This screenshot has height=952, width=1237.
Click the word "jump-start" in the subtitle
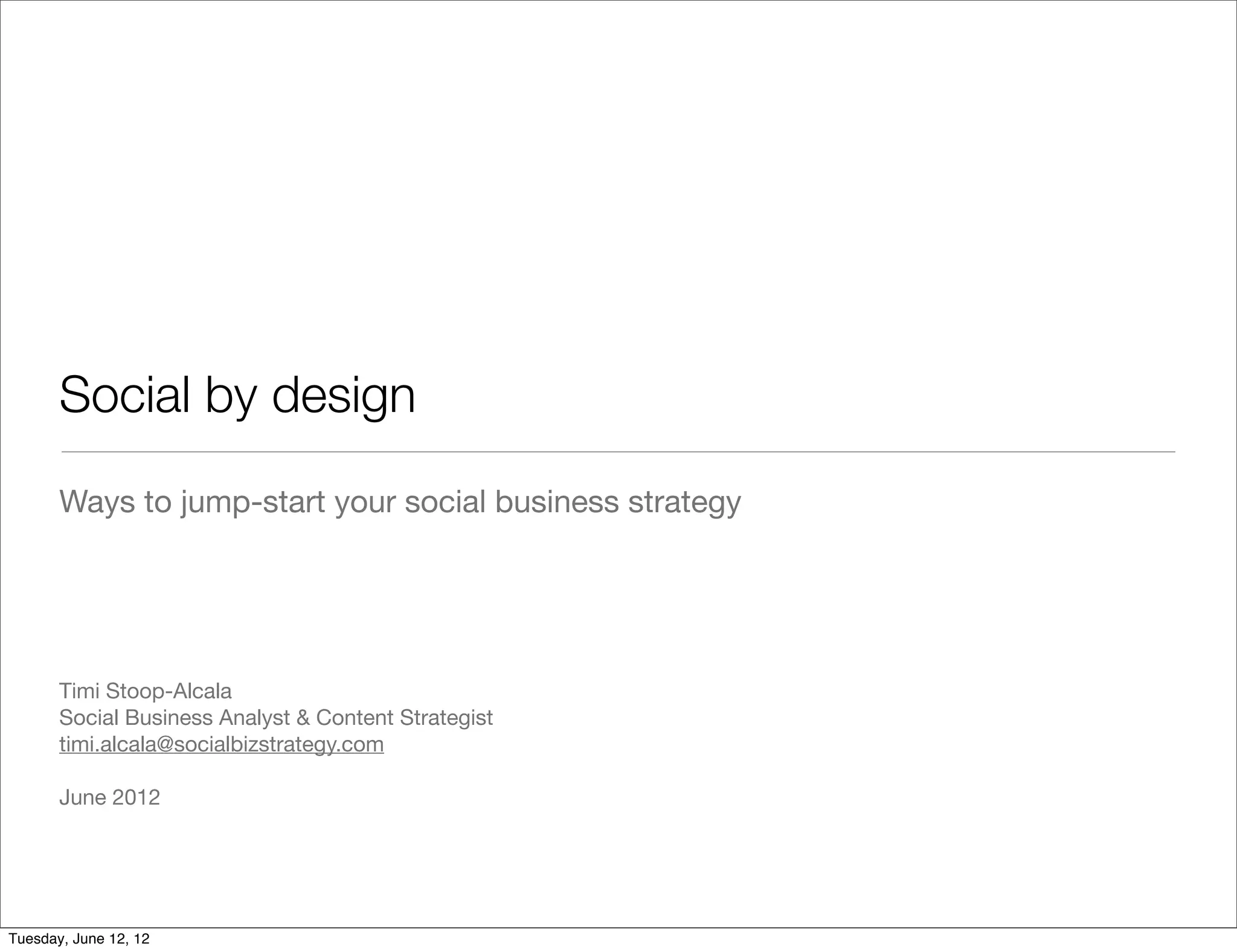click(x=252, y=503)
